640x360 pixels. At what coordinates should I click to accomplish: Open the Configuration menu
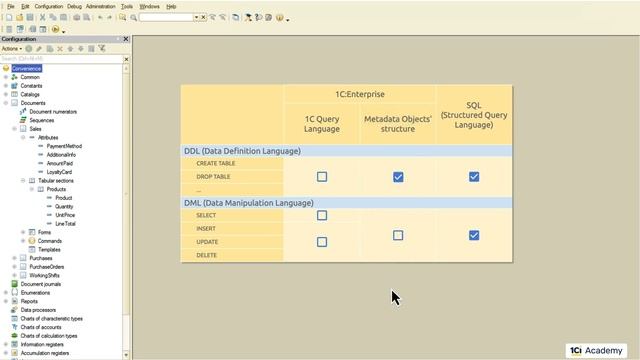point(49,7)
